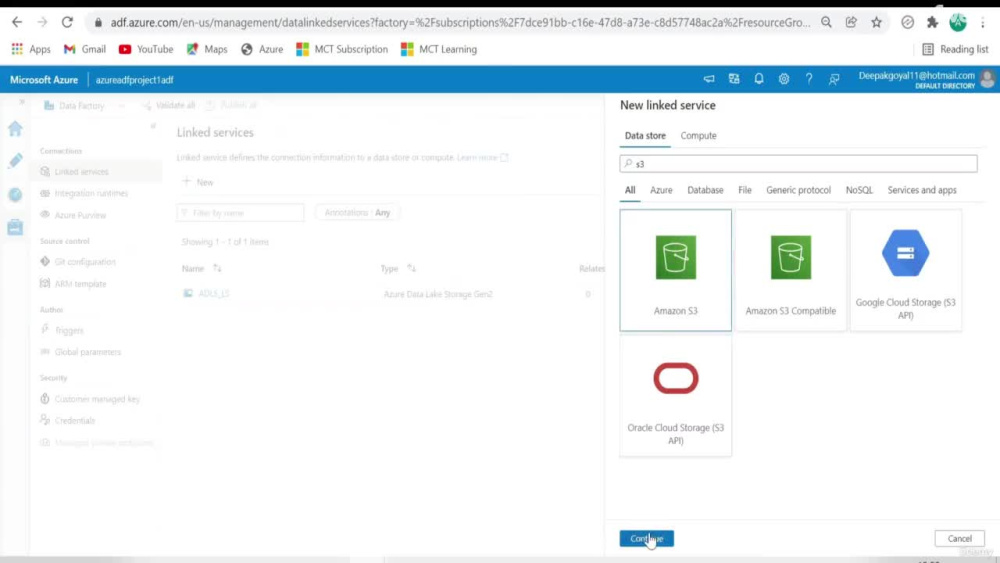The width and height of the screenshot is (1000, 563).
Task: Switch to the Data store tab
Action: [645, 135]
